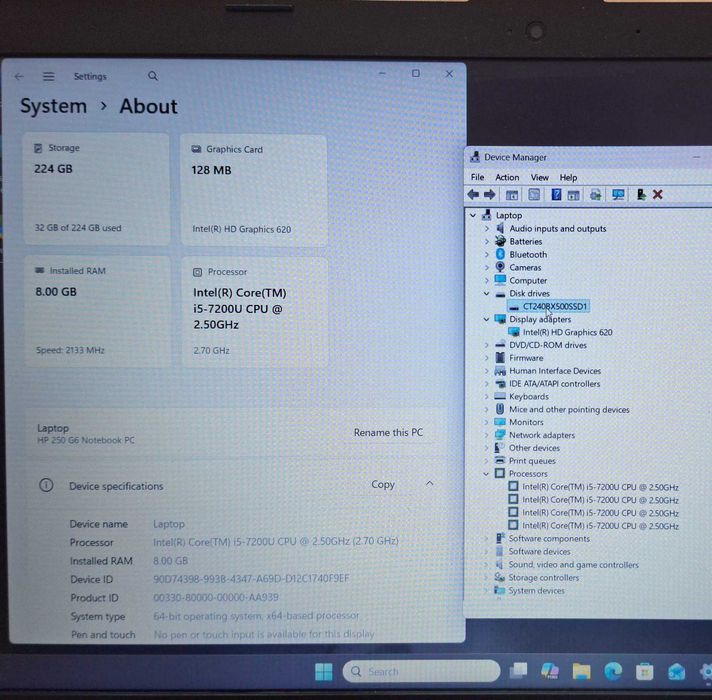Image resolution: width=712 pixels, height=700 pixels.
Task: Click Copy button for Device specifications
Action: click(383, 484)
